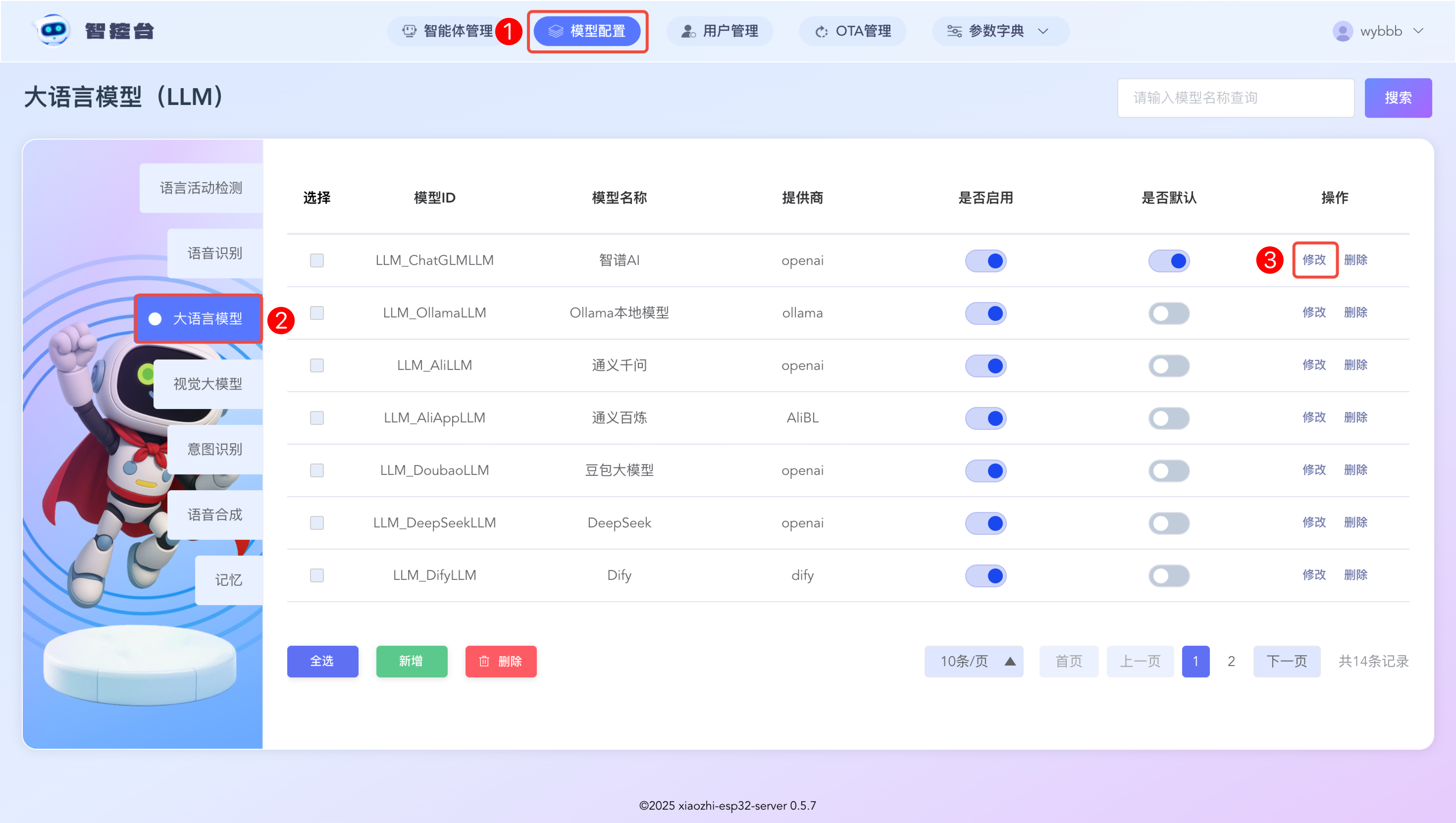This screenshot has width=1456, height=823.
Task: Click the refresh icon in OTA管理
Action: point(821,31)
